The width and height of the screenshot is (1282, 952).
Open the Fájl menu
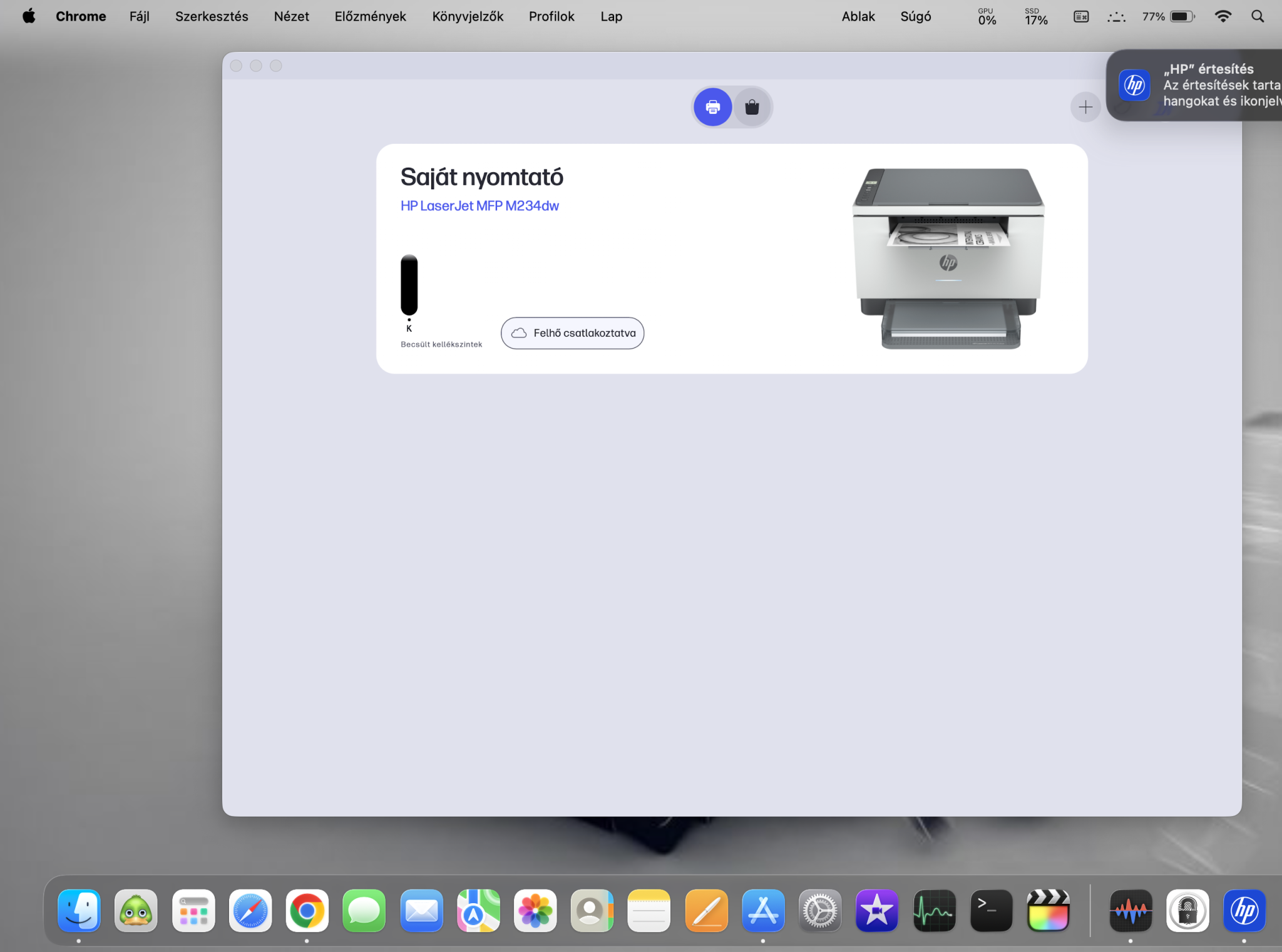click(139, 16)
